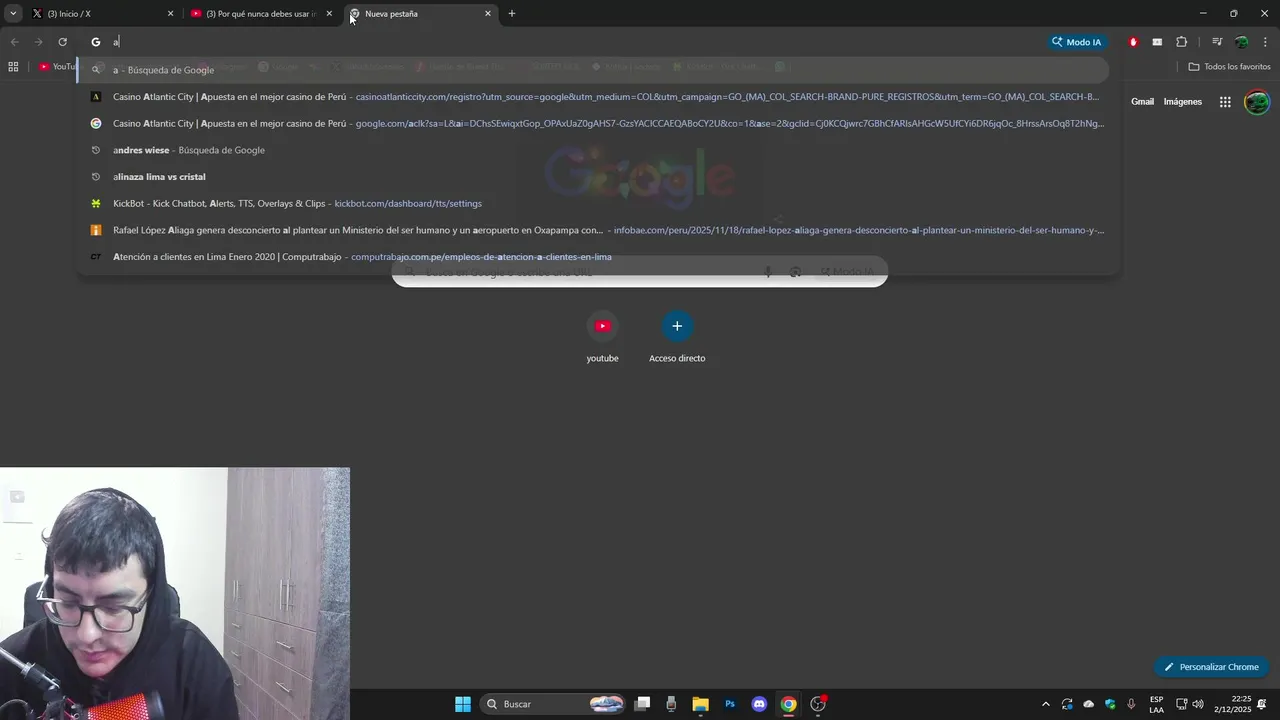Close the Nueva pestaña tab
1280x720 pixels.
click(x=488, y=14)
